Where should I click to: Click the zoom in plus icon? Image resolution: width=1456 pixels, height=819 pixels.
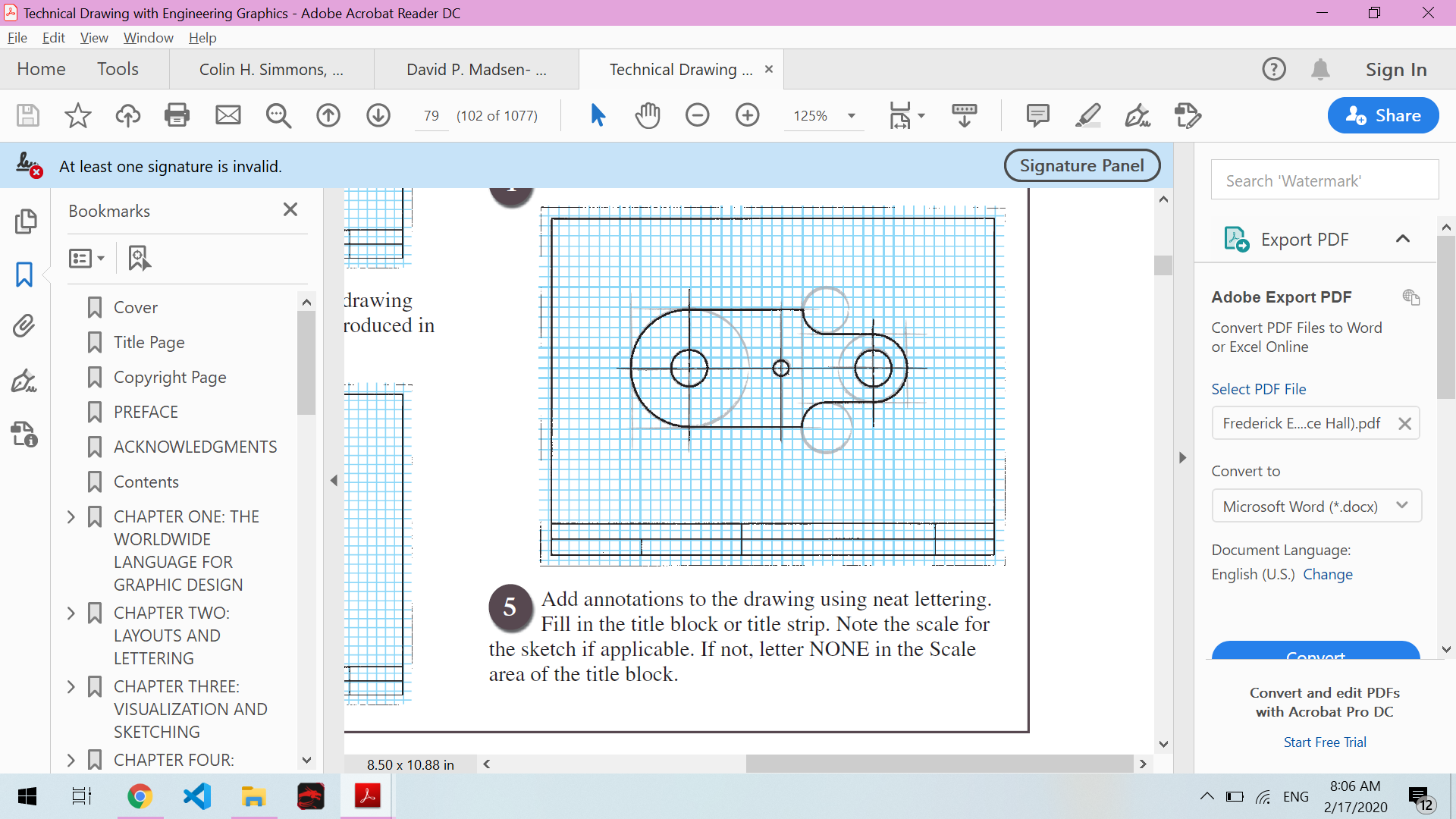747,115
